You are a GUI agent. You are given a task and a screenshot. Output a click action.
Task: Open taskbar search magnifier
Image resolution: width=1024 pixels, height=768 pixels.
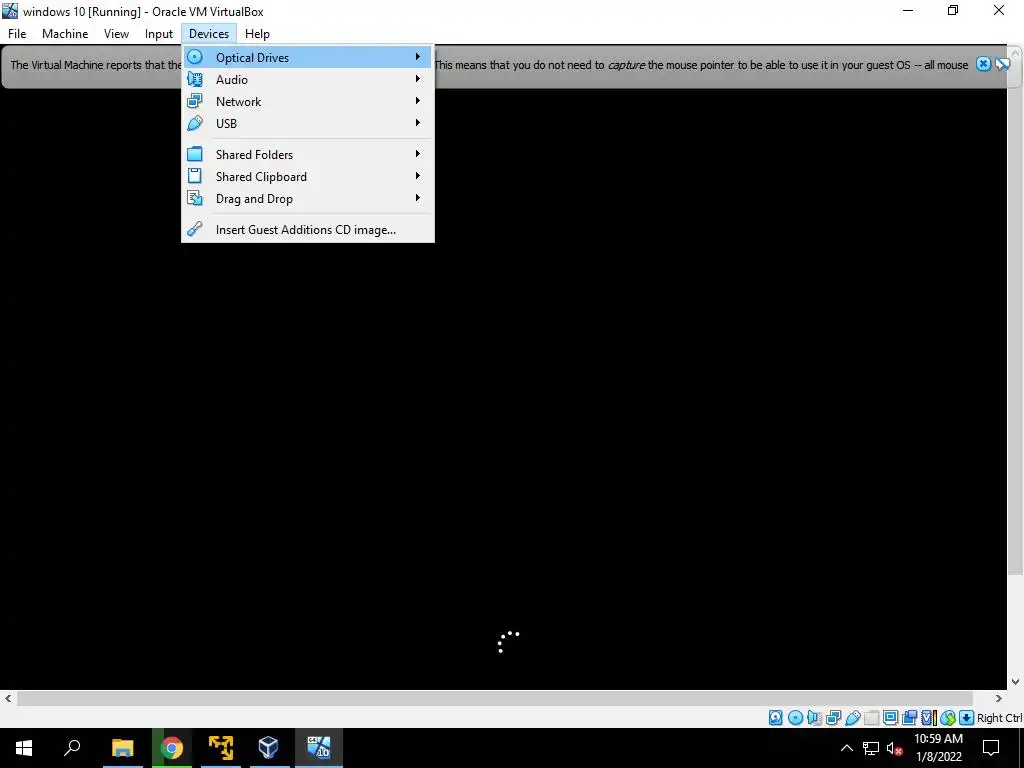(x=72, y=748)
